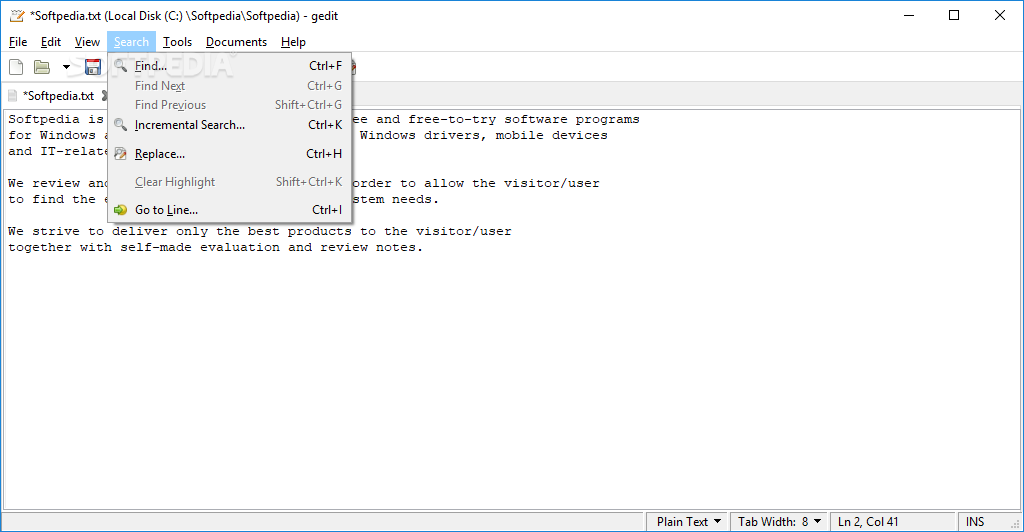Image resolution: width=1024 pixels, height=532 pixels.
Task: Click the Go to Line green arrow icon
Action: pos(120,210)
